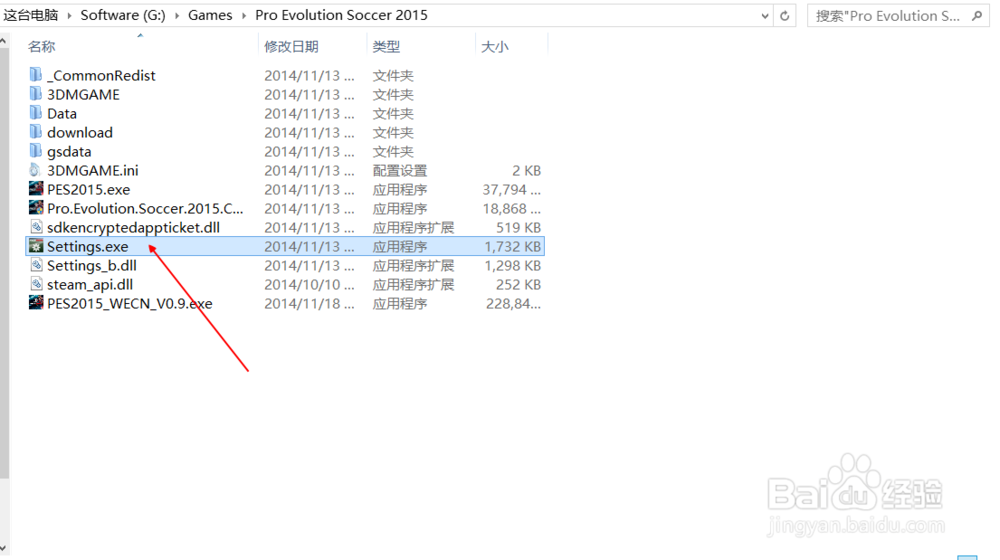This screenshot has height=560, width=1000.
Task: Click the 2014/11/18 date of PES2015_WECN_V0.9.exe
Action: 309,304
